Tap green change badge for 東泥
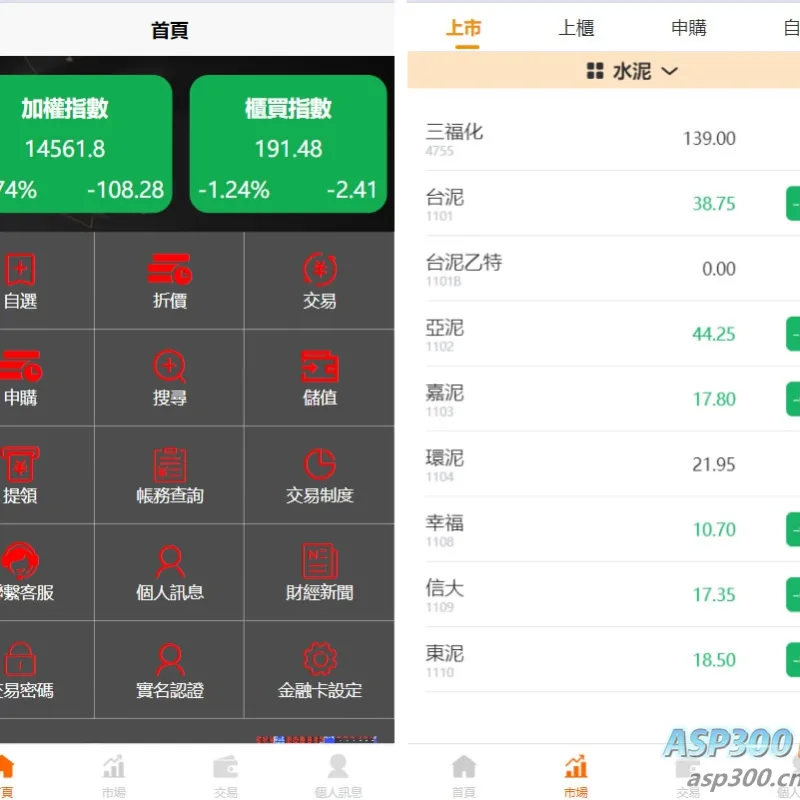This screenshot has height=800, width=800. pyautogui.click(x=793, y=660)
